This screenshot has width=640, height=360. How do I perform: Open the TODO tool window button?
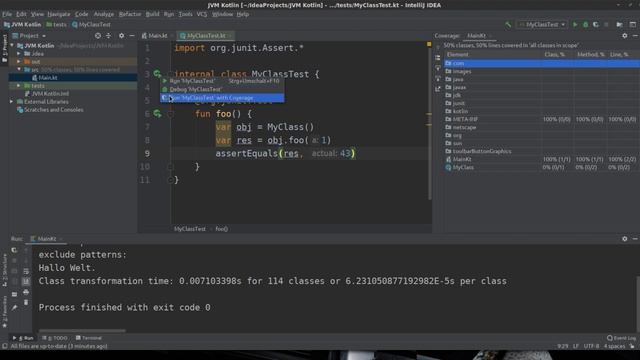[55, 338]
